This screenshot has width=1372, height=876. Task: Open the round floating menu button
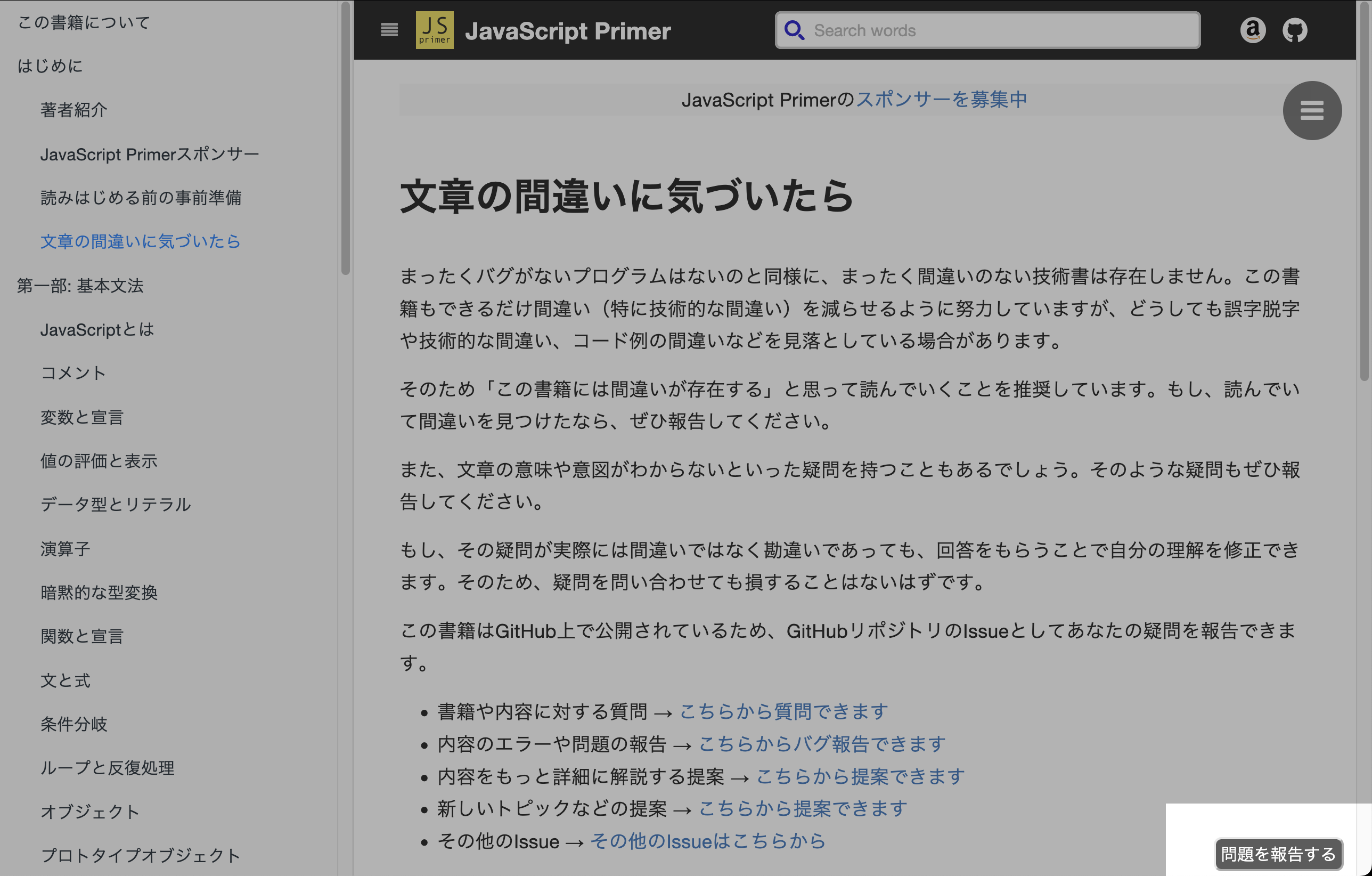click(1312, 111)
